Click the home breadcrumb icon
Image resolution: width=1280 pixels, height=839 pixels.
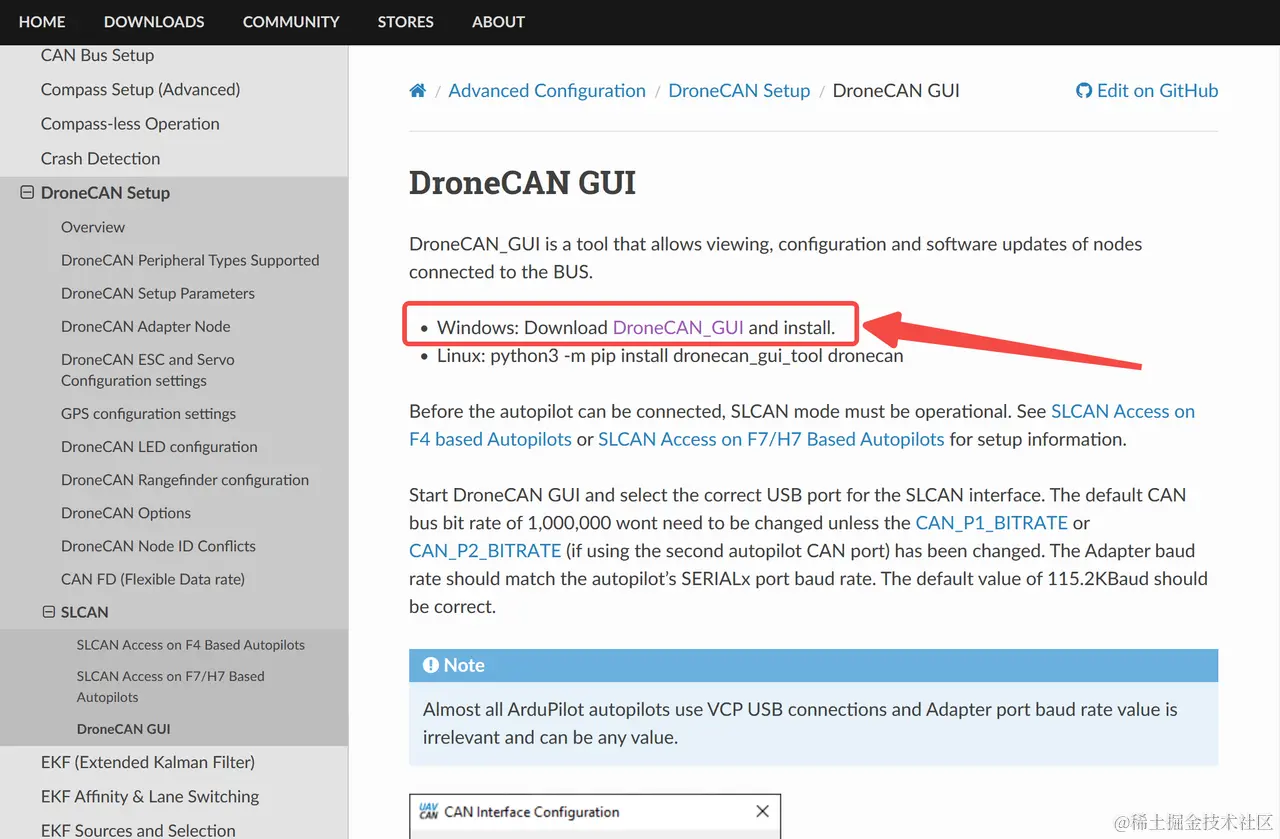(417, 90)
